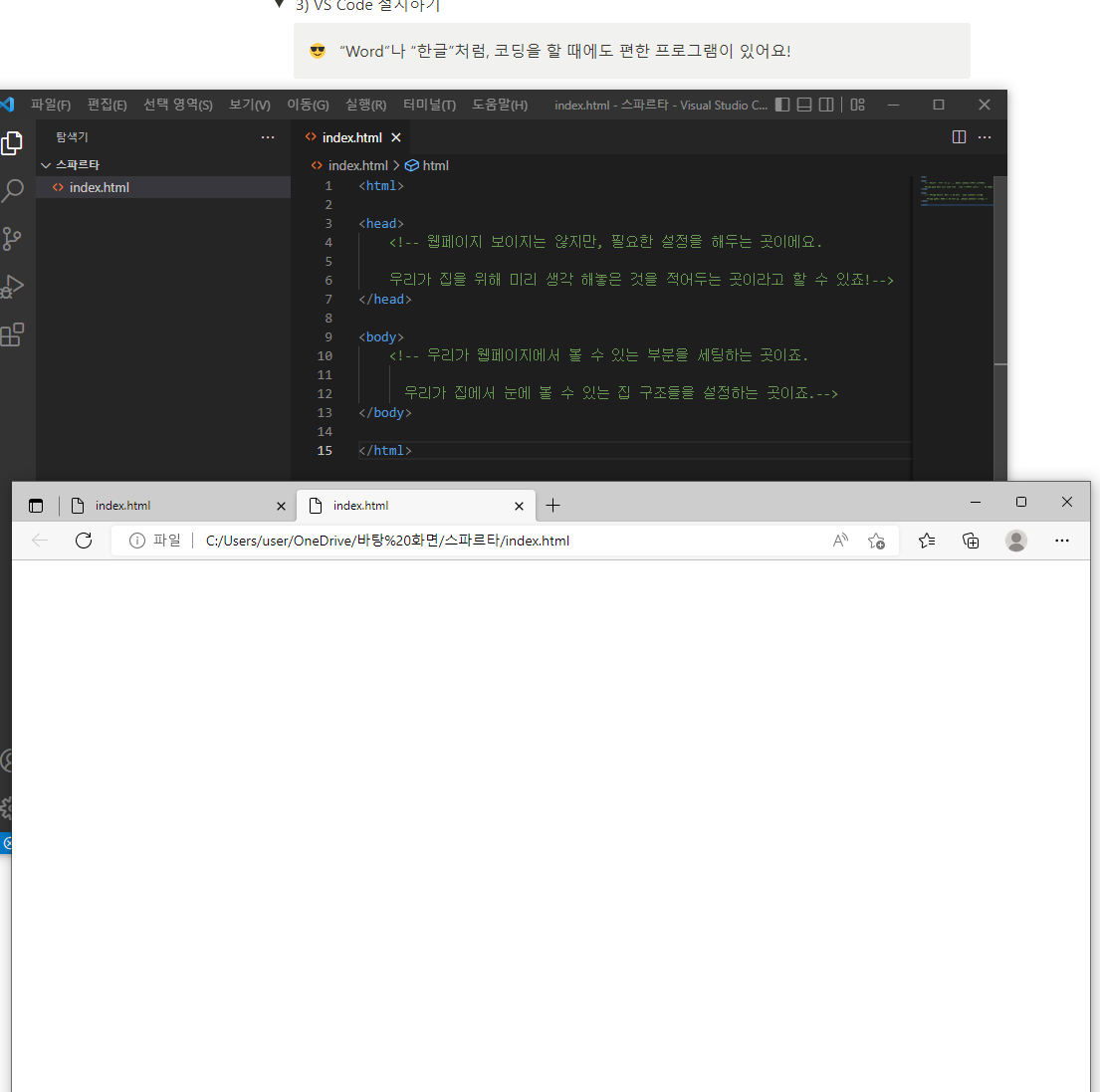
Task: Minimize the VS Code window
Action: pyautogui.click(x=893, y=105)
